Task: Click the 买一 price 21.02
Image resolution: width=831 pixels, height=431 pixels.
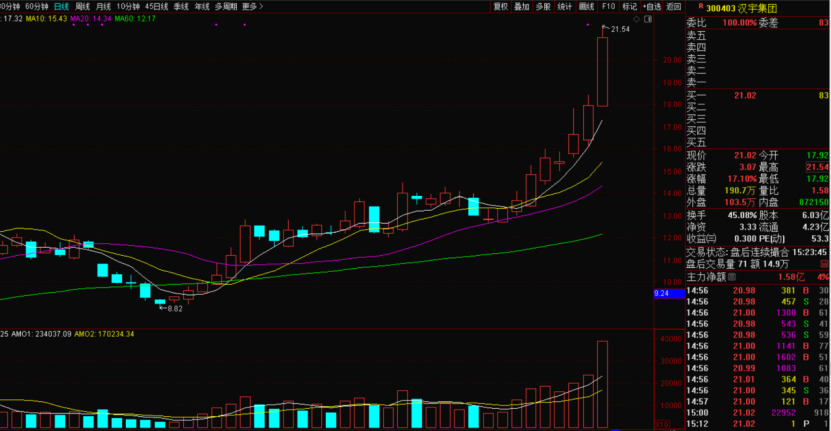Action: point(745,95)
